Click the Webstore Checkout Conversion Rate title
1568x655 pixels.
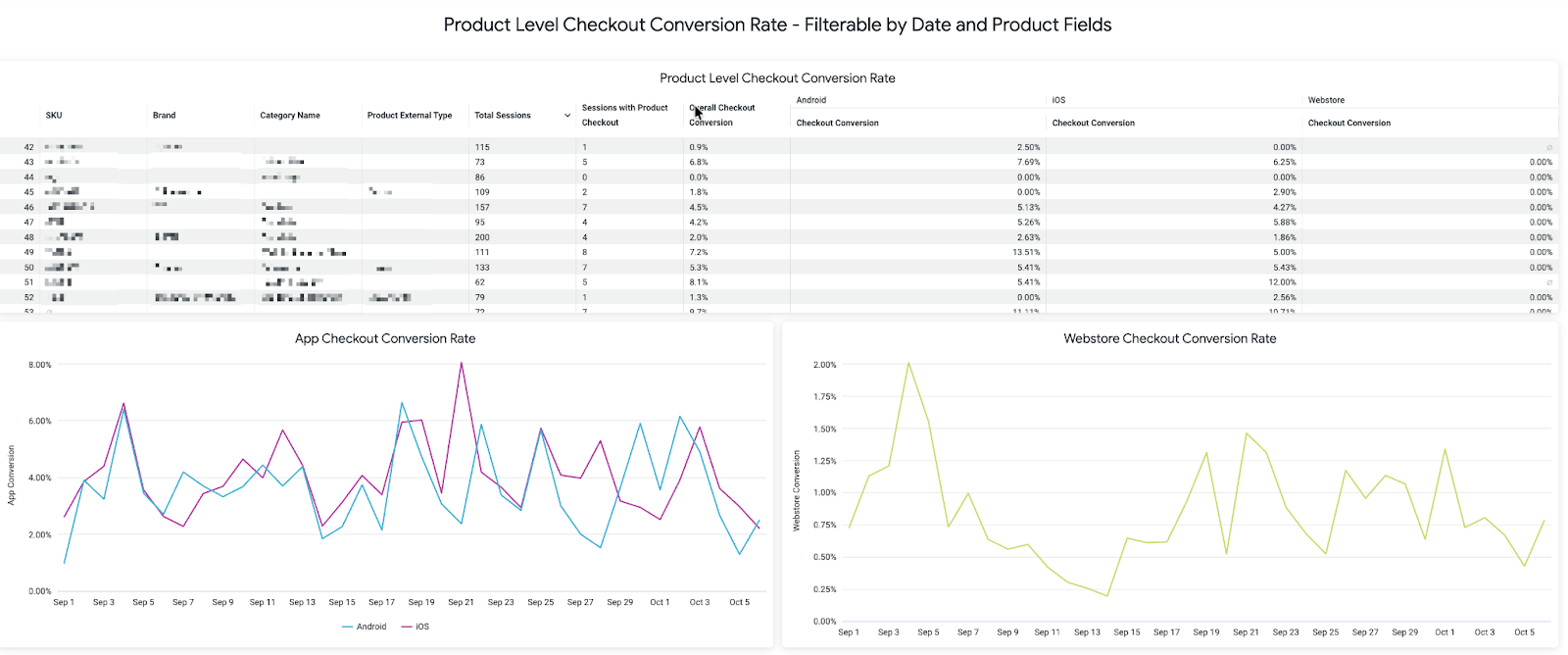1169,338
